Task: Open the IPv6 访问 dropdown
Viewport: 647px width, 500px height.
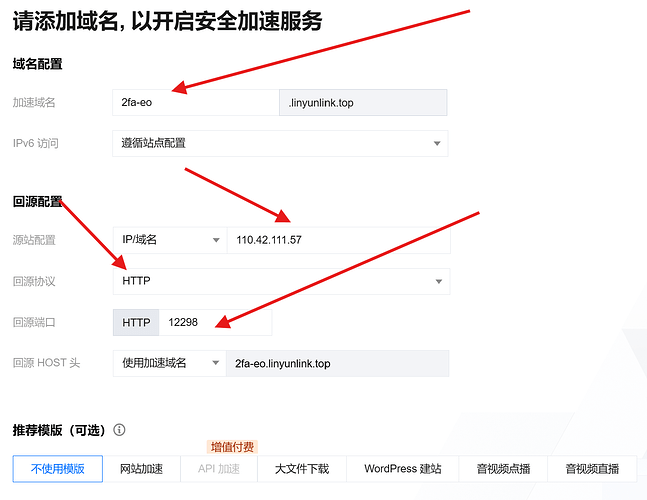Action: pyautogui.click(x=280, y=143)
